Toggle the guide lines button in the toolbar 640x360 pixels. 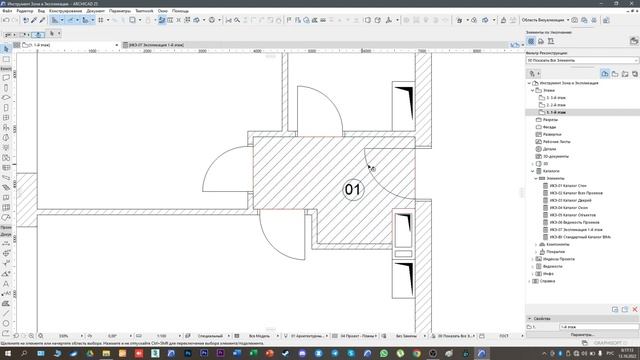[55, 20]
